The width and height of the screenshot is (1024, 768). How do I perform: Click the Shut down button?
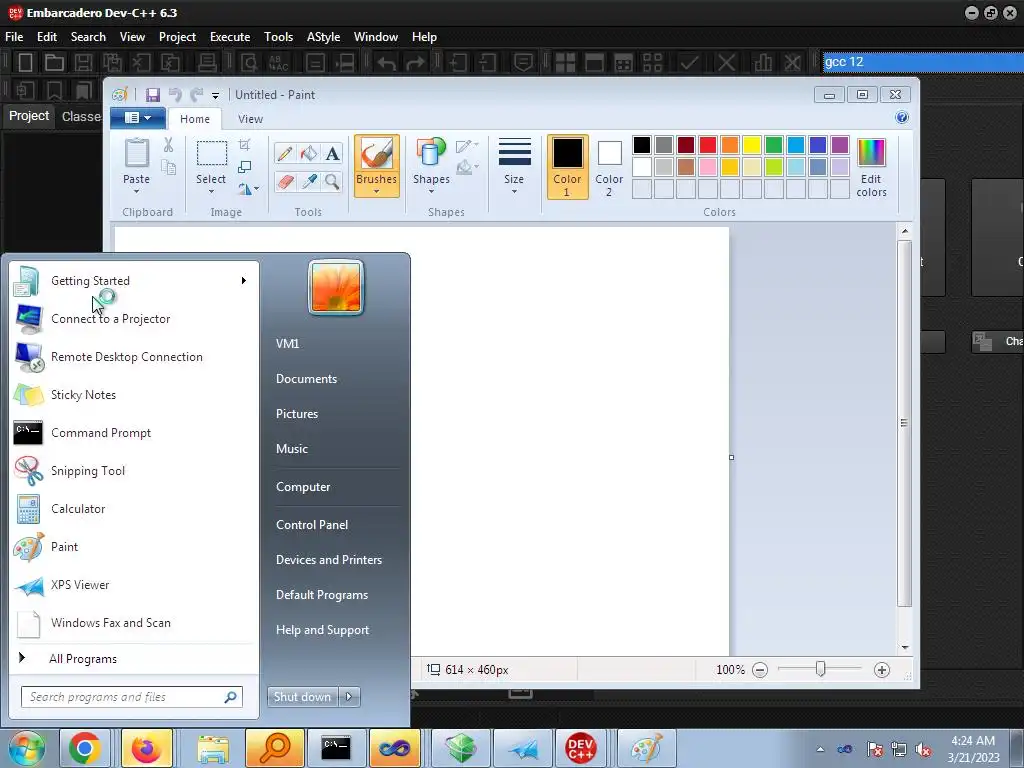pos(302,697)
